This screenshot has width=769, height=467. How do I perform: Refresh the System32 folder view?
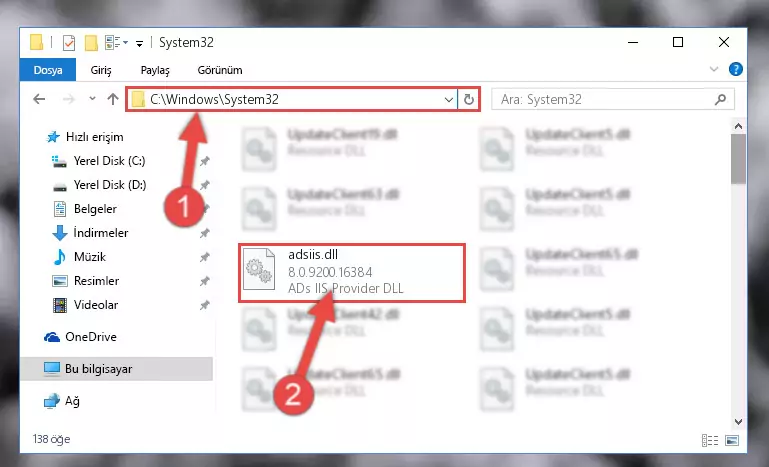(469, 100)
